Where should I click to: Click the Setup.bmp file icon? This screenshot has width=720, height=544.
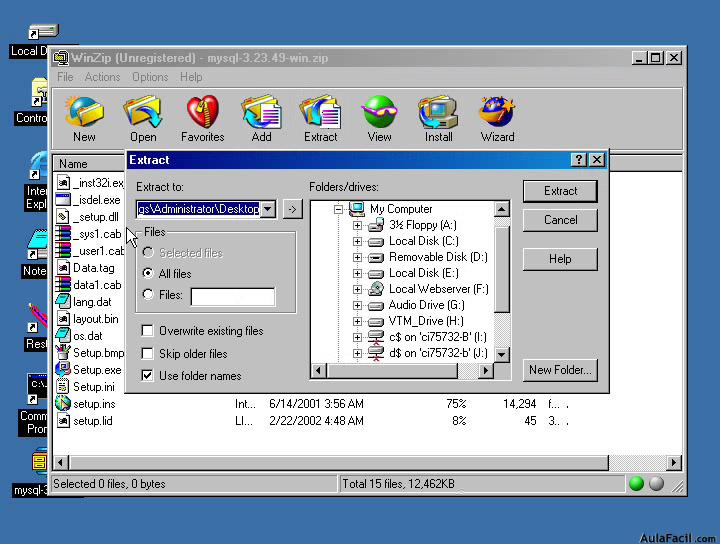coord(63,353)
